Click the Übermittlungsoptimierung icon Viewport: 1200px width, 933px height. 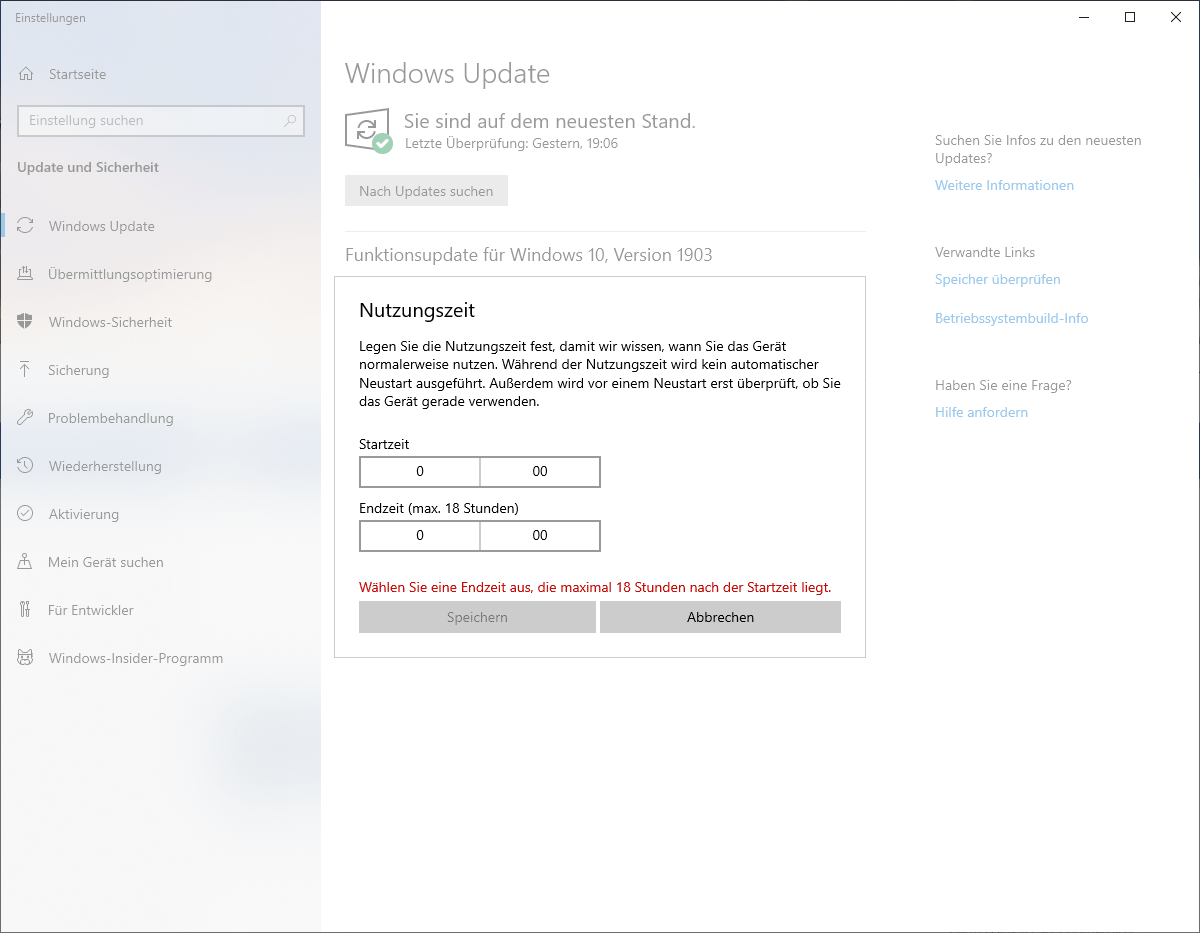click(x=26, y=274)
